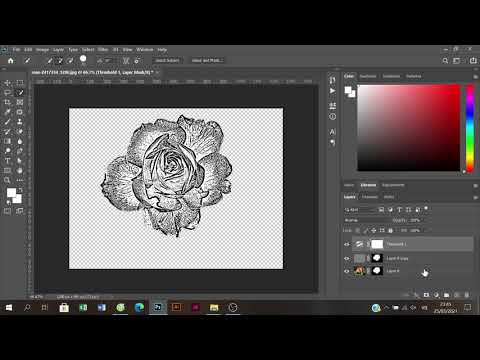Select the Horizontal Type tool
The width and height of the screenshot is (480, 360).
tap(7, 161)
